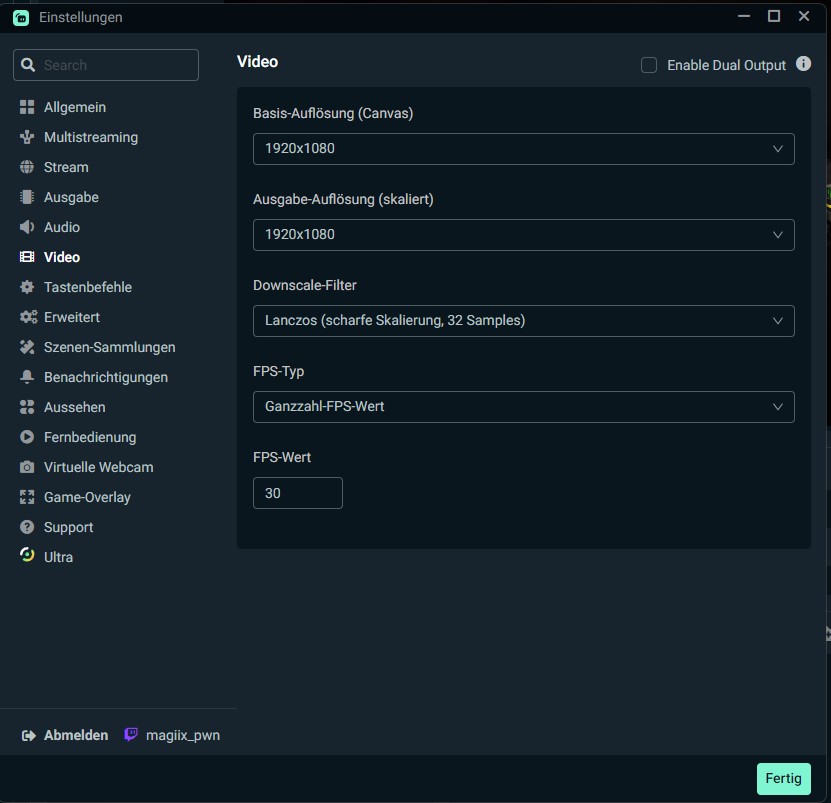This screenshot has height=803, width=831.
Task: Click the Tastenbefehle gear icon
Action: click(x=27, y=287)
